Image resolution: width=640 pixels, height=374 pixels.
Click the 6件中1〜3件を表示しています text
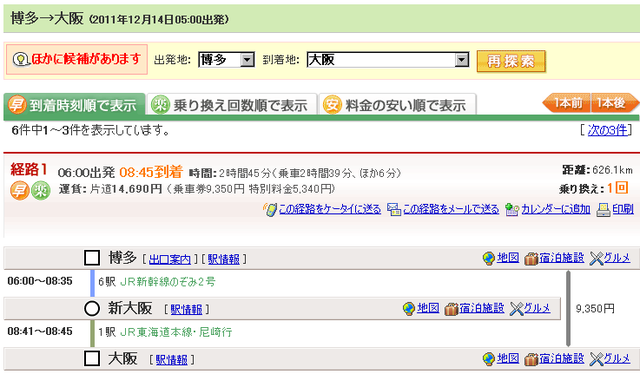(x=91, y=131)
